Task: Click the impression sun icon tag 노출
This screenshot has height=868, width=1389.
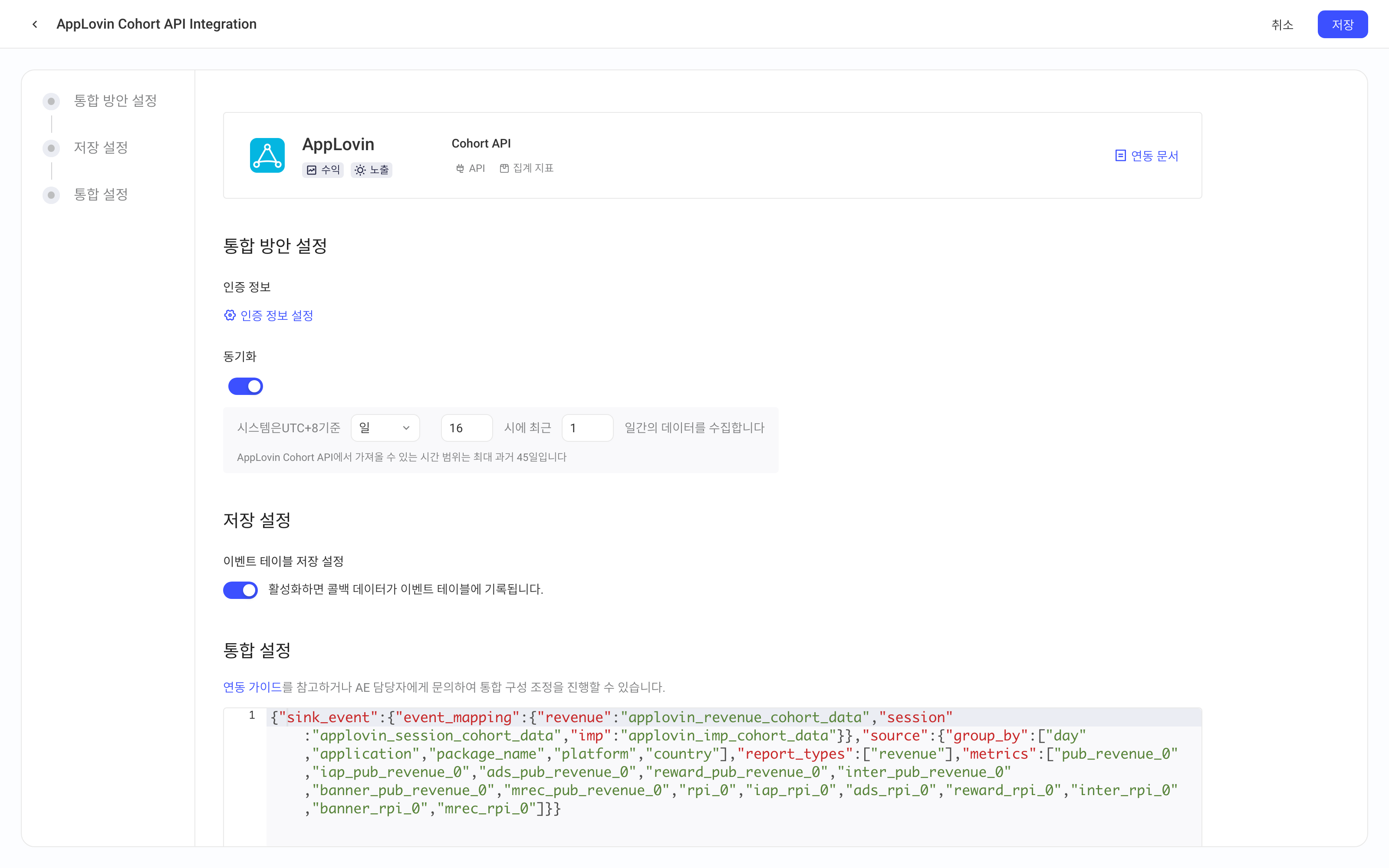Action: coord(372,170)
